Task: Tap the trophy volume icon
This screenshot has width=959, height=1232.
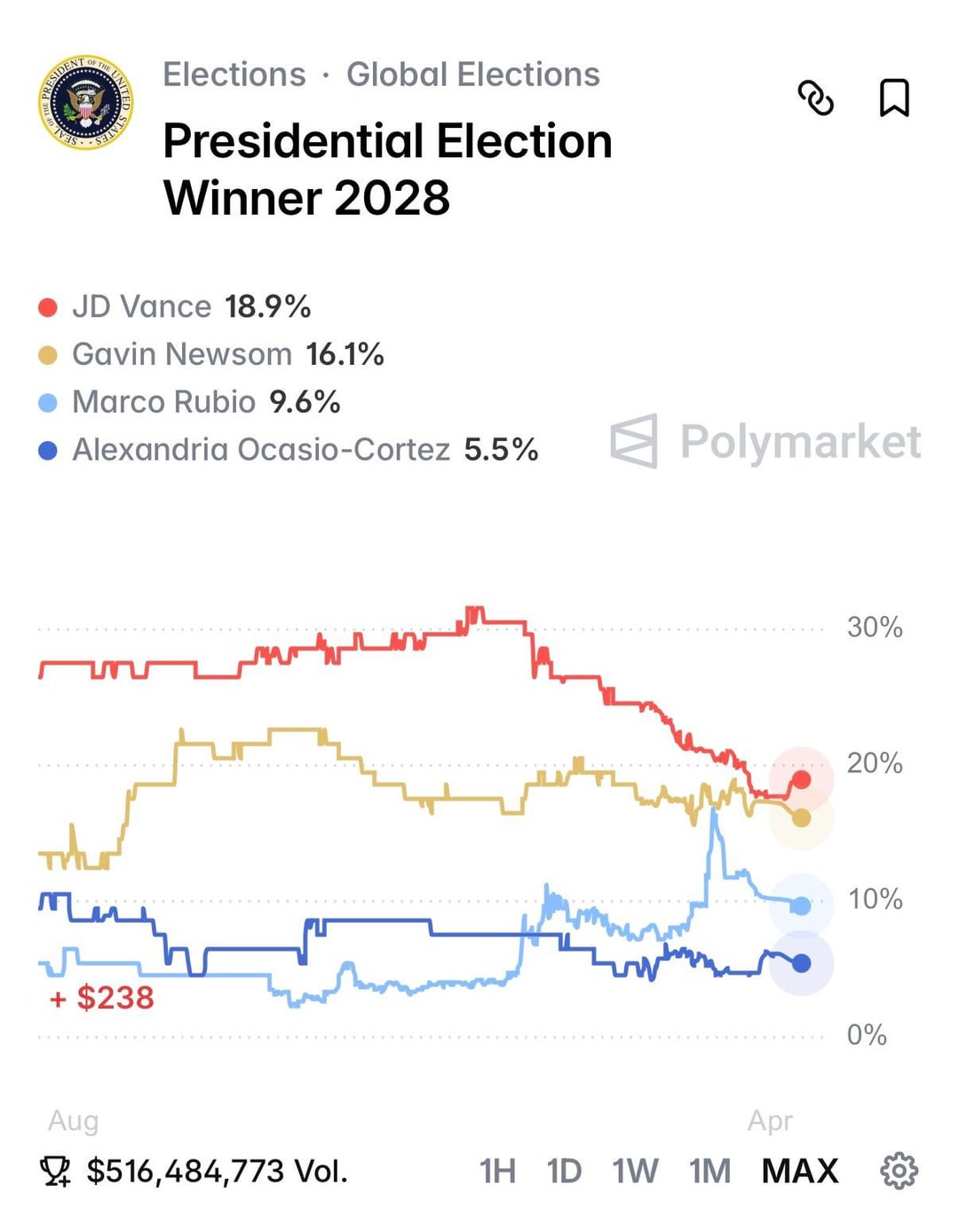Action: pos(56,1172)
